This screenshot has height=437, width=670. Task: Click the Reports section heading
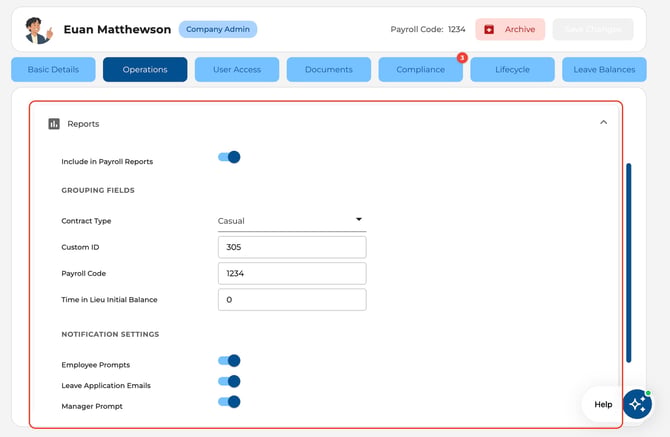pos(83,124)
